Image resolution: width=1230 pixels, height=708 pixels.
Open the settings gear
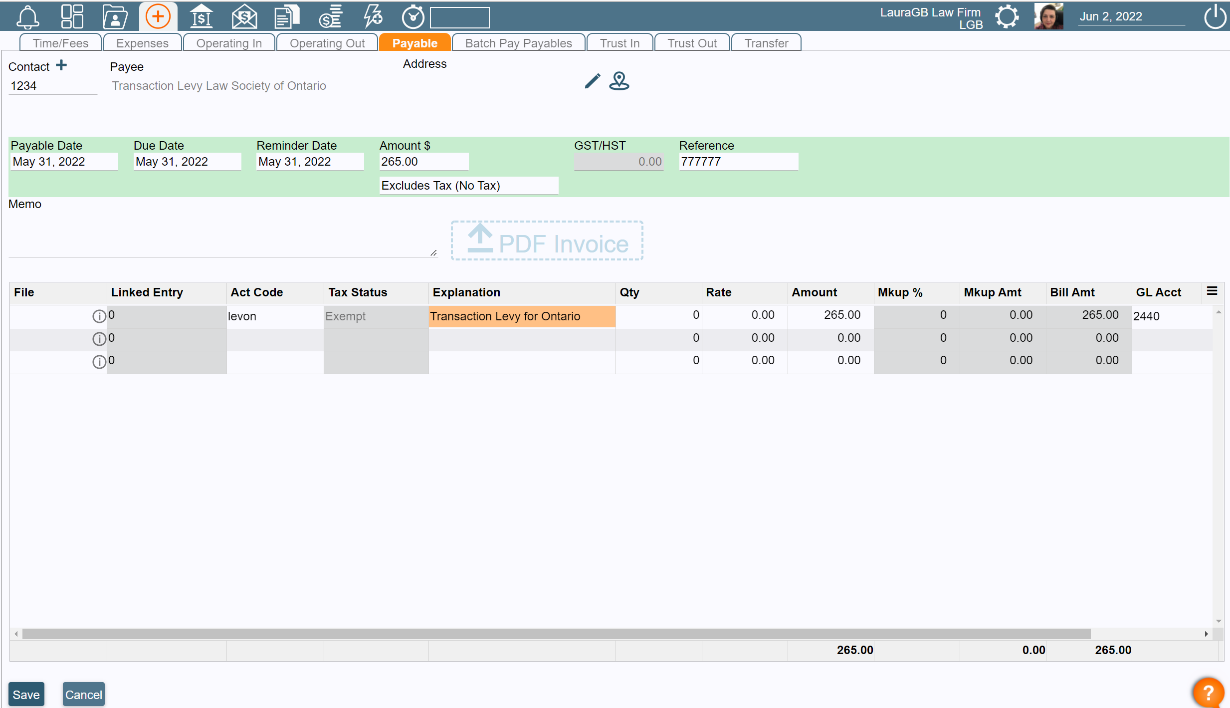1006,16
